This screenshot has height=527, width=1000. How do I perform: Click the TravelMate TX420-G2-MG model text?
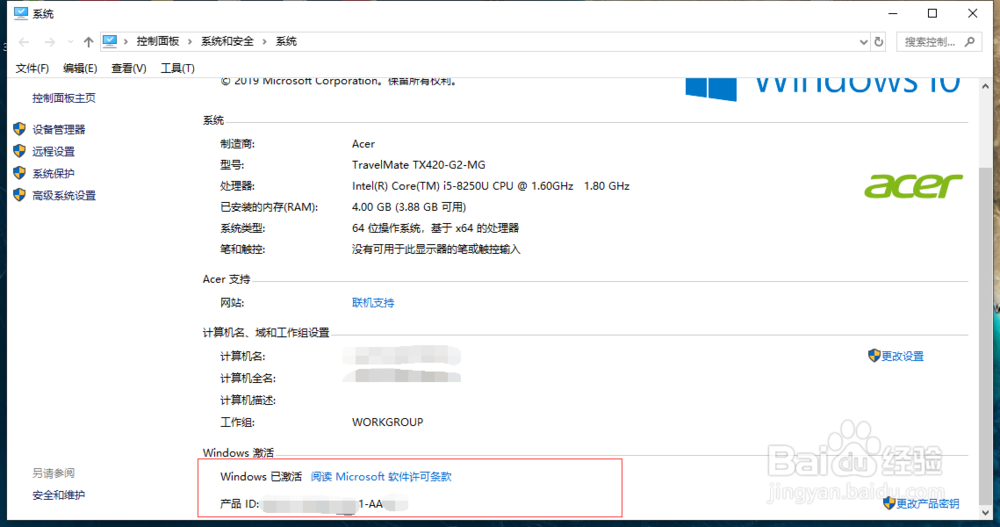point(418,165)
